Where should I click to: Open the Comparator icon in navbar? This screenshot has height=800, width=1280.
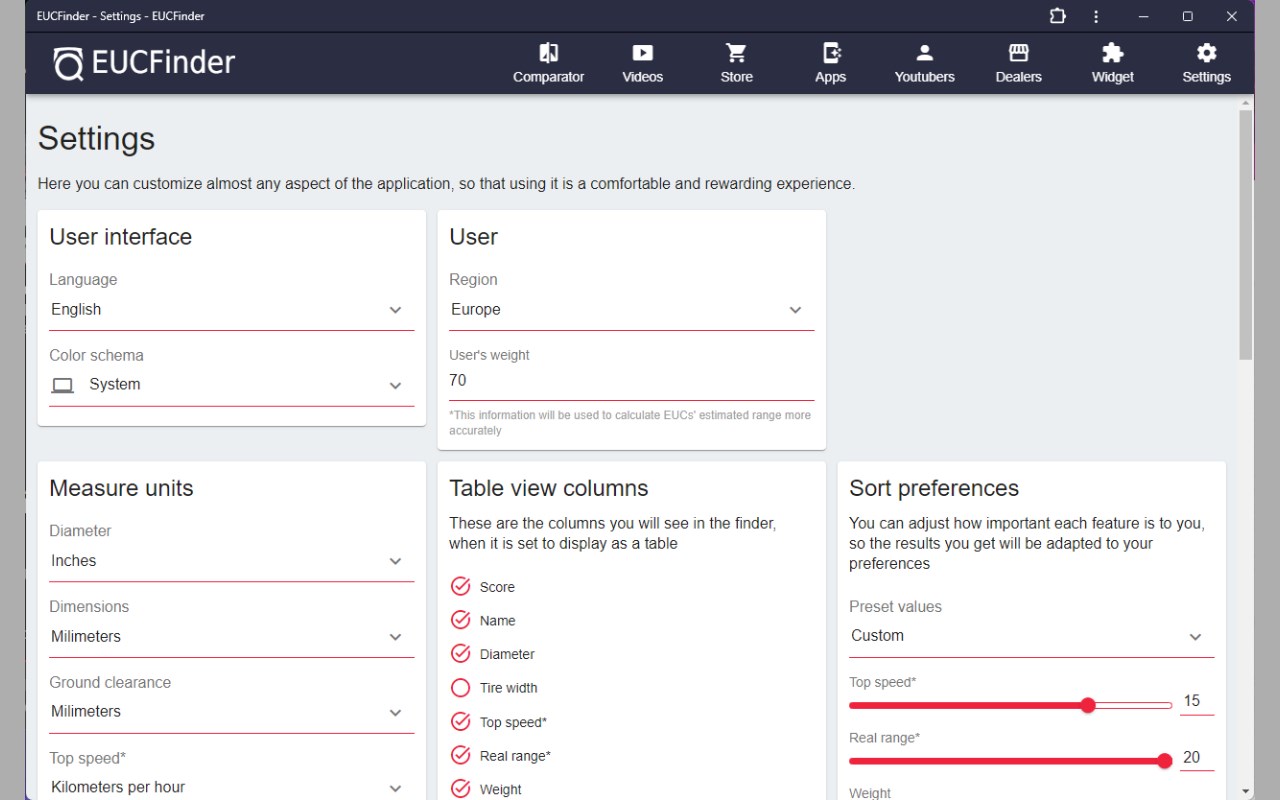click(x=548, y=53)
